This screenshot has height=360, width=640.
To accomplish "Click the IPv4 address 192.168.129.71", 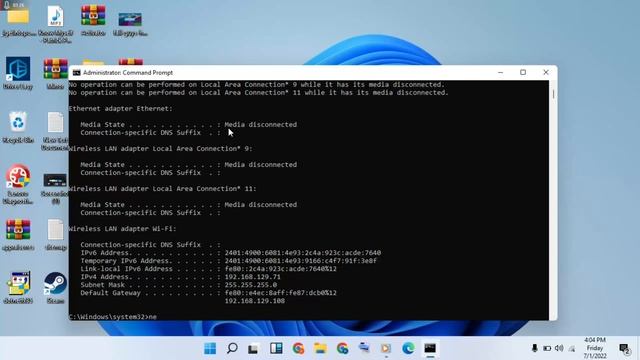I will (x=252, y=277).
